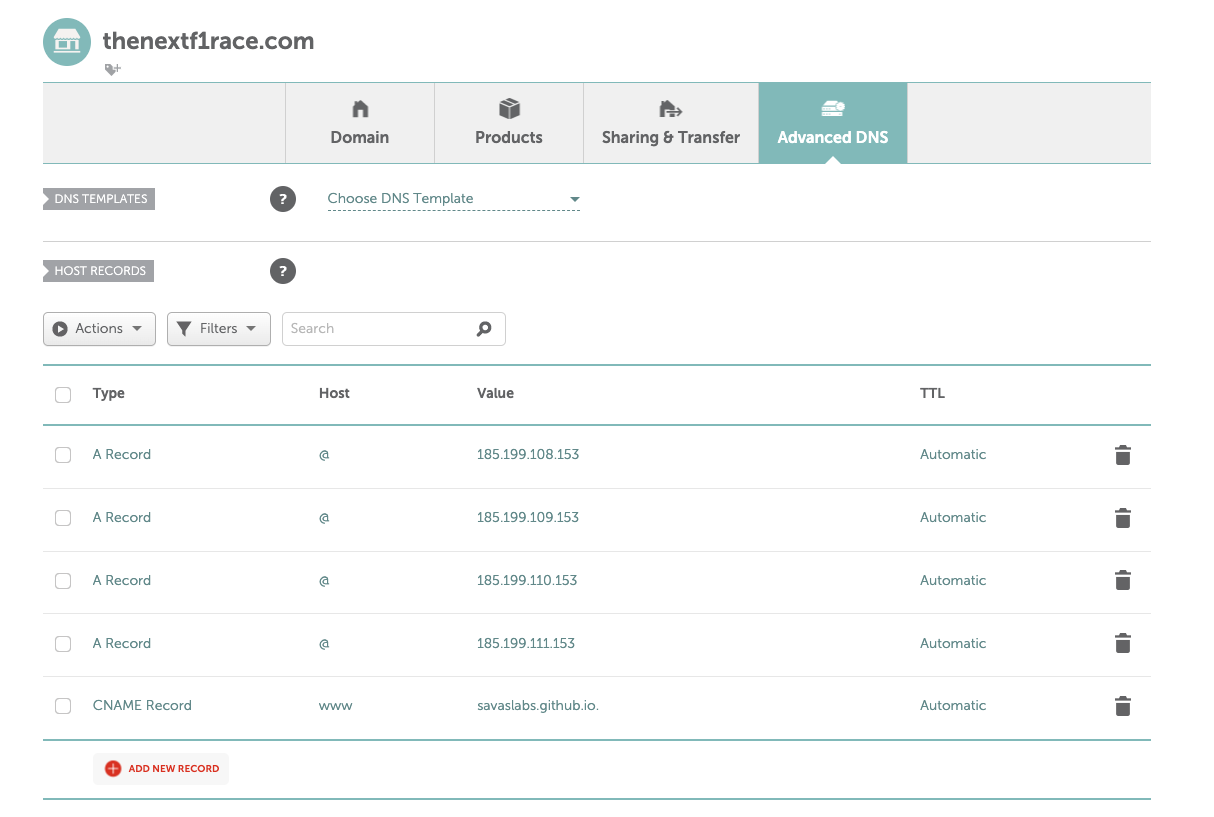This screenshot has width=1214, height=817.
Task: Delete the CNAME Record using its trash icon
Action: (1122, 706)
